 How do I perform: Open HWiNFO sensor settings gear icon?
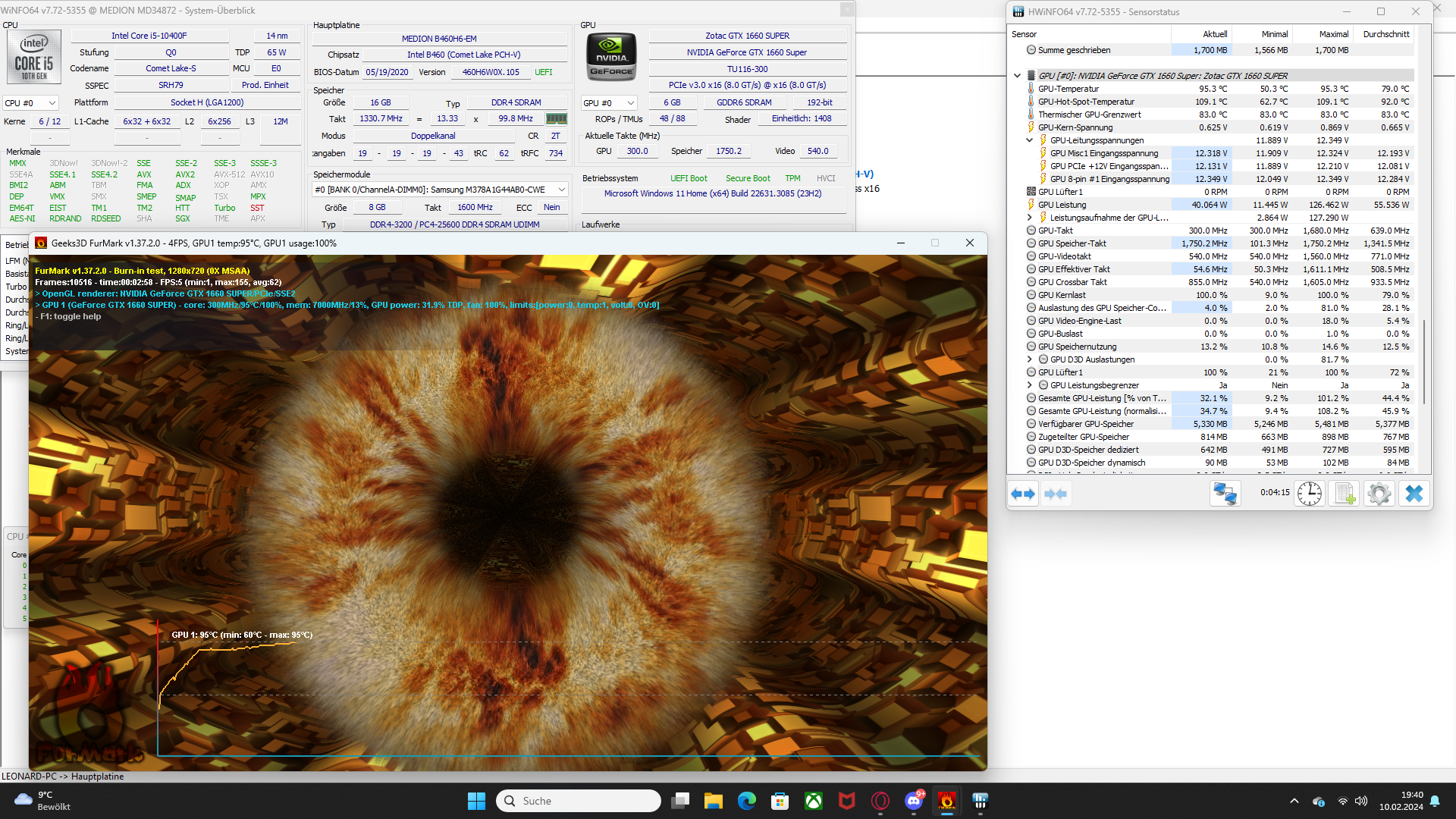tap(1379, 494)
